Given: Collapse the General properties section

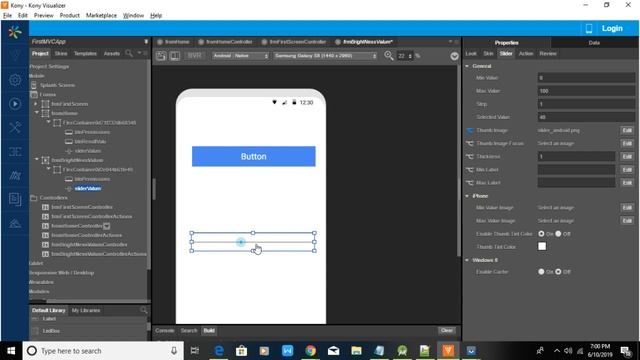Looking at the screenshot, I should pyautogui.click(x=467, y=66).
